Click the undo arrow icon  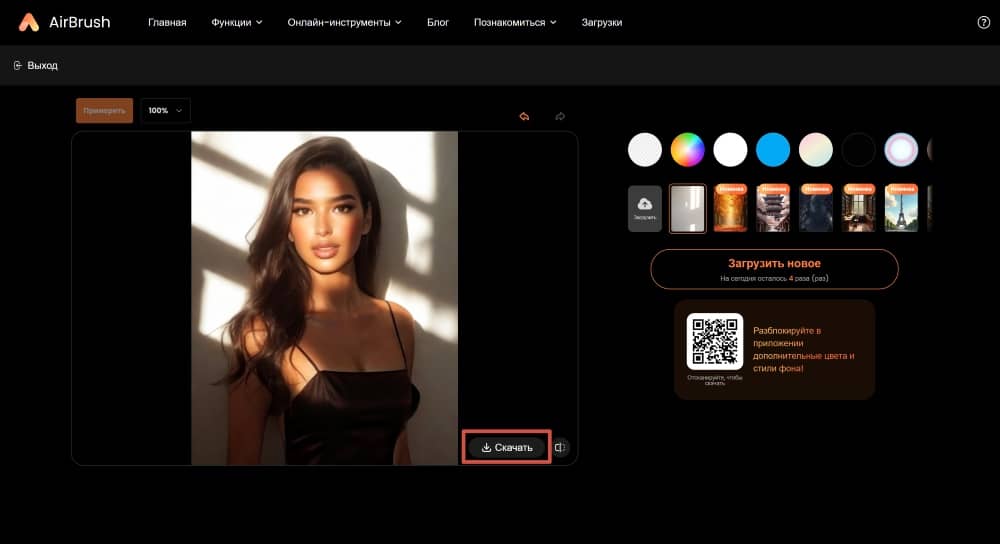pyautogui.click(x=524, y=116)
